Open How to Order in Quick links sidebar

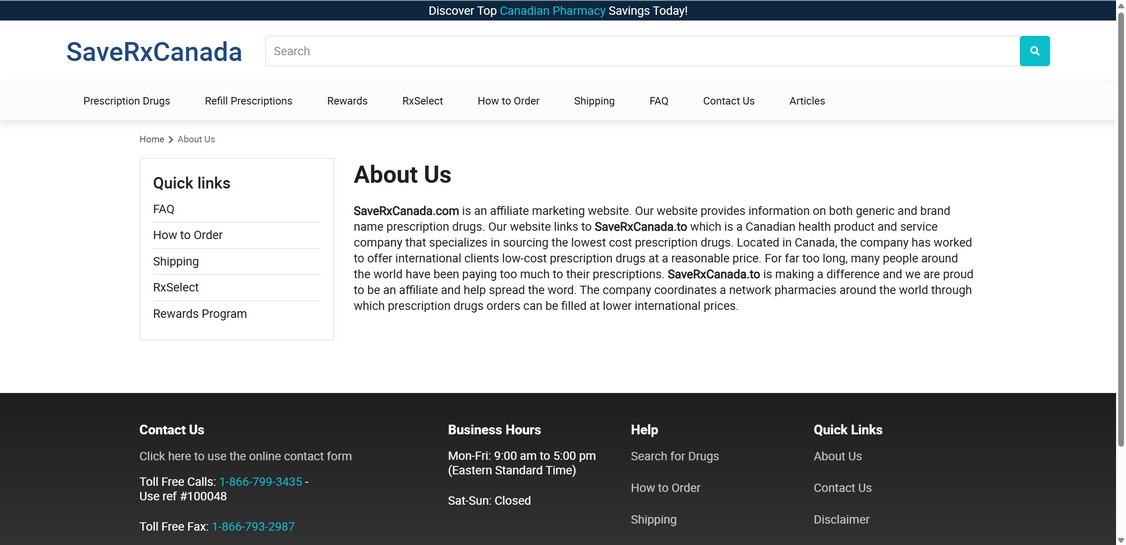tap(187, 235)
